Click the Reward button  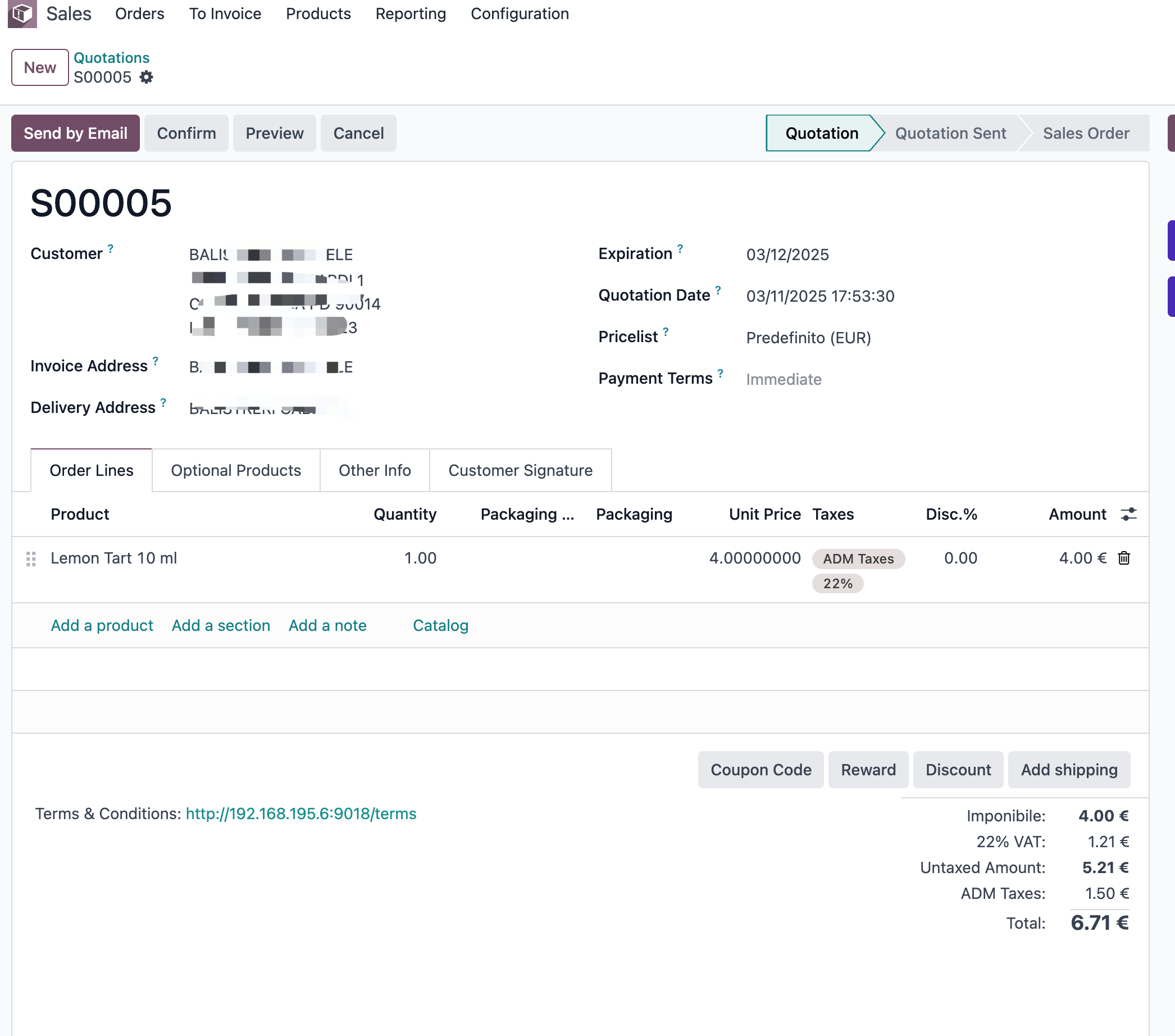coord(868,770)
